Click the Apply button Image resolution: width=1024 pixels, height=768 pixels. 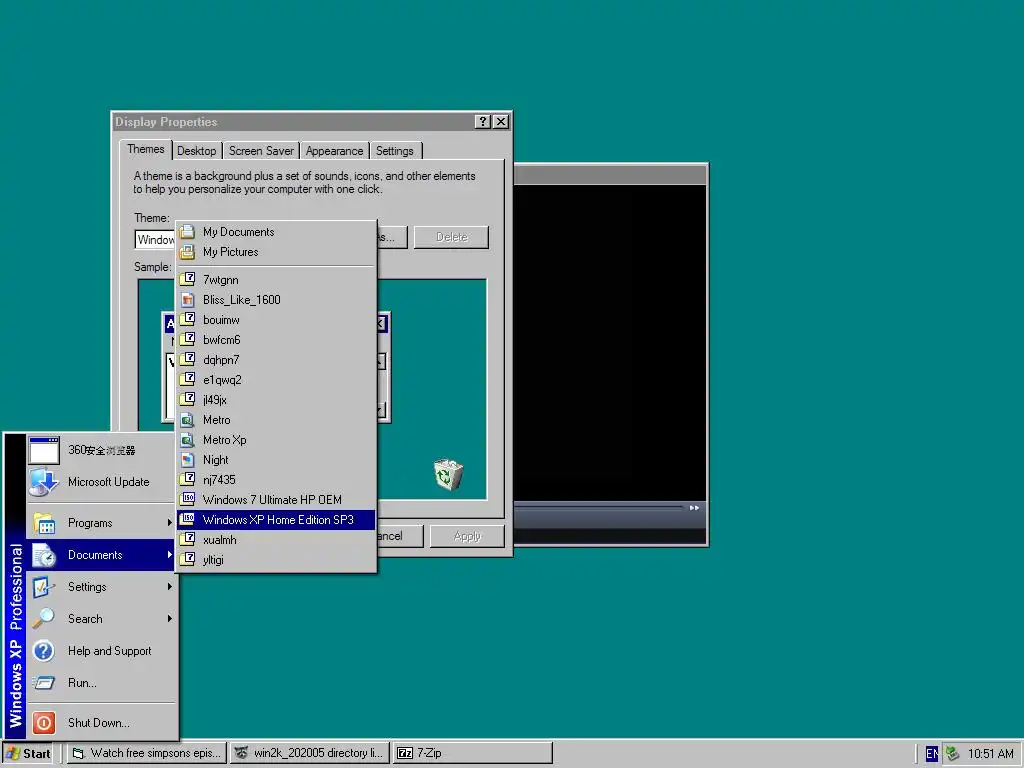[x=467, y=536]
